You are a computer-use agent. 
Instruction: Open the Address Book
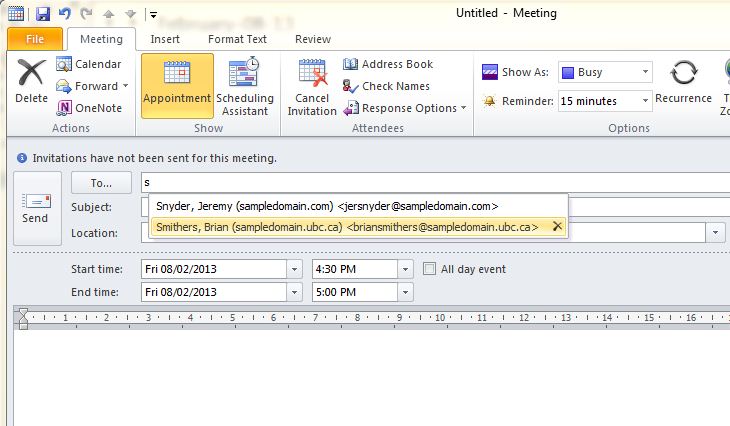click(x=388, y=64)
